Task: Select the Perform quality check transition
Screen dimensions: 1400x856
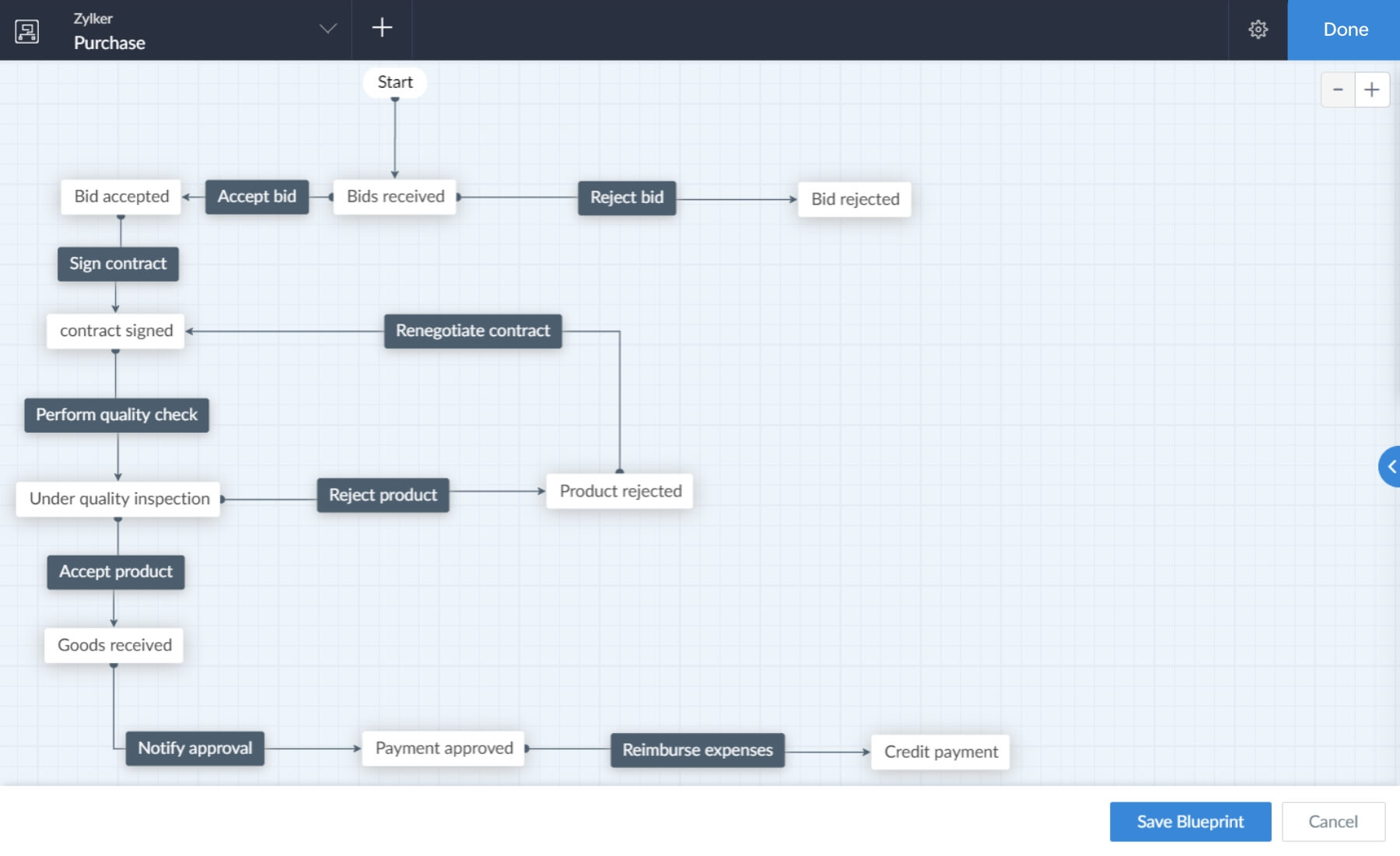Action: coord(117,415)
